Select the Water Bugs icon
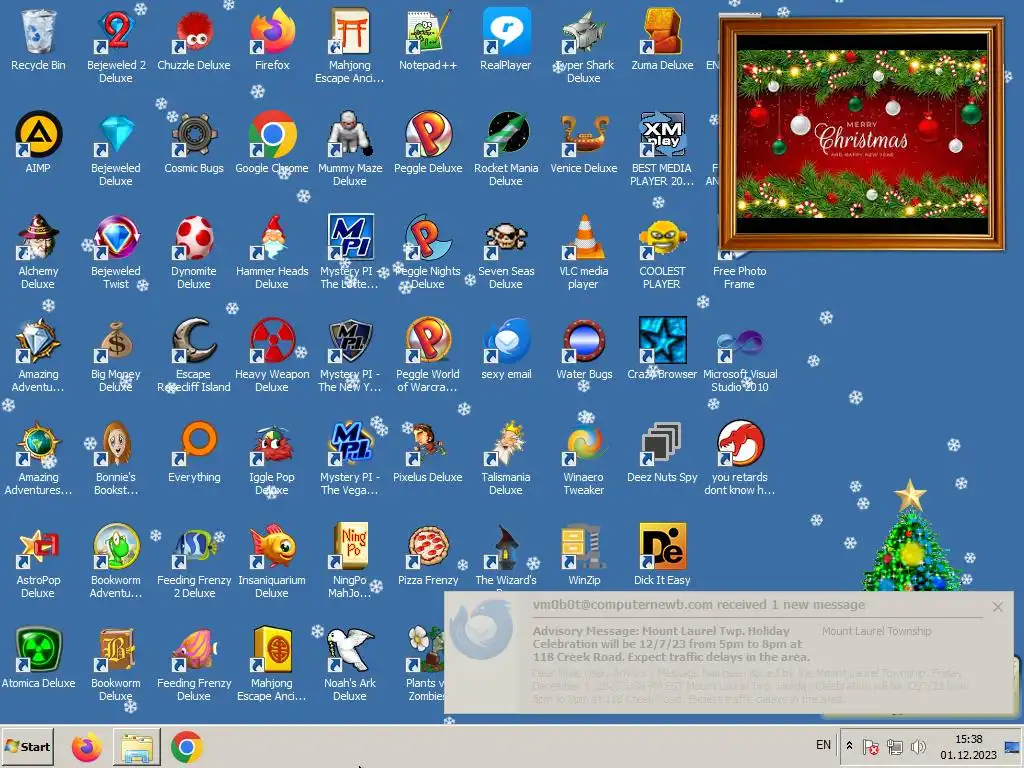 (584, 340)
